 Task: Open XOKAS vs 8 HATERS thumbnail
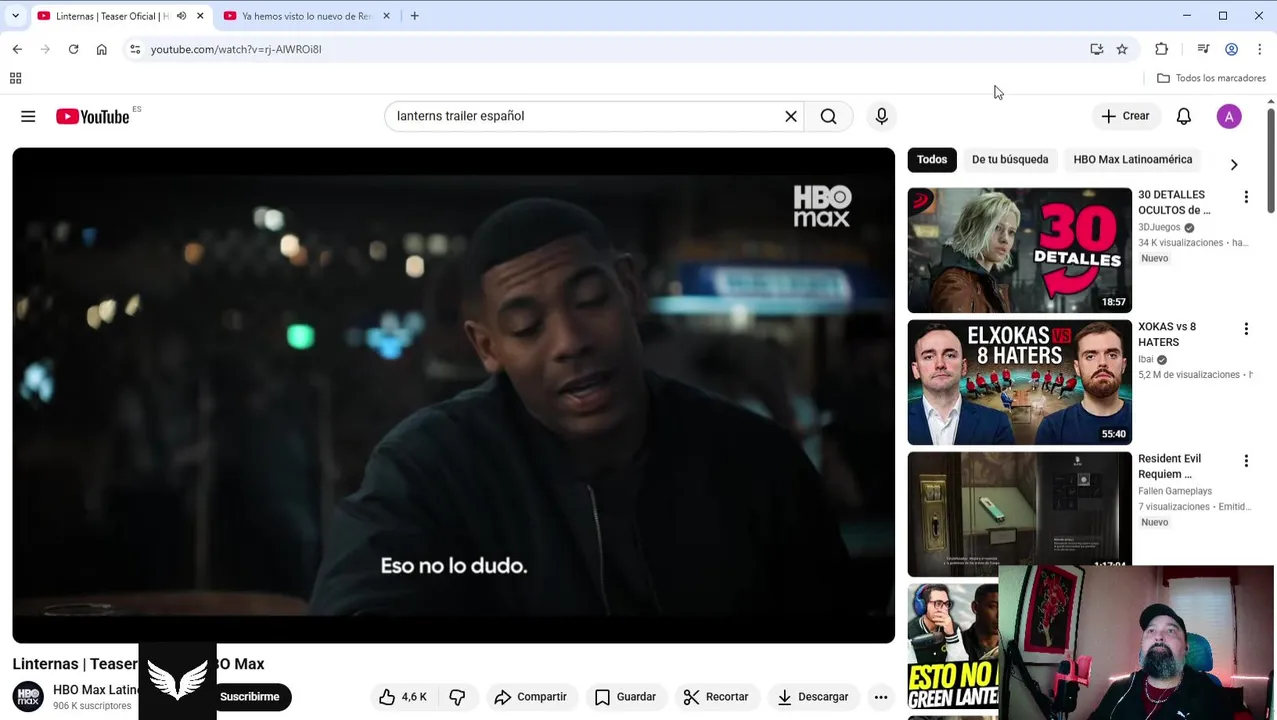1020,382
